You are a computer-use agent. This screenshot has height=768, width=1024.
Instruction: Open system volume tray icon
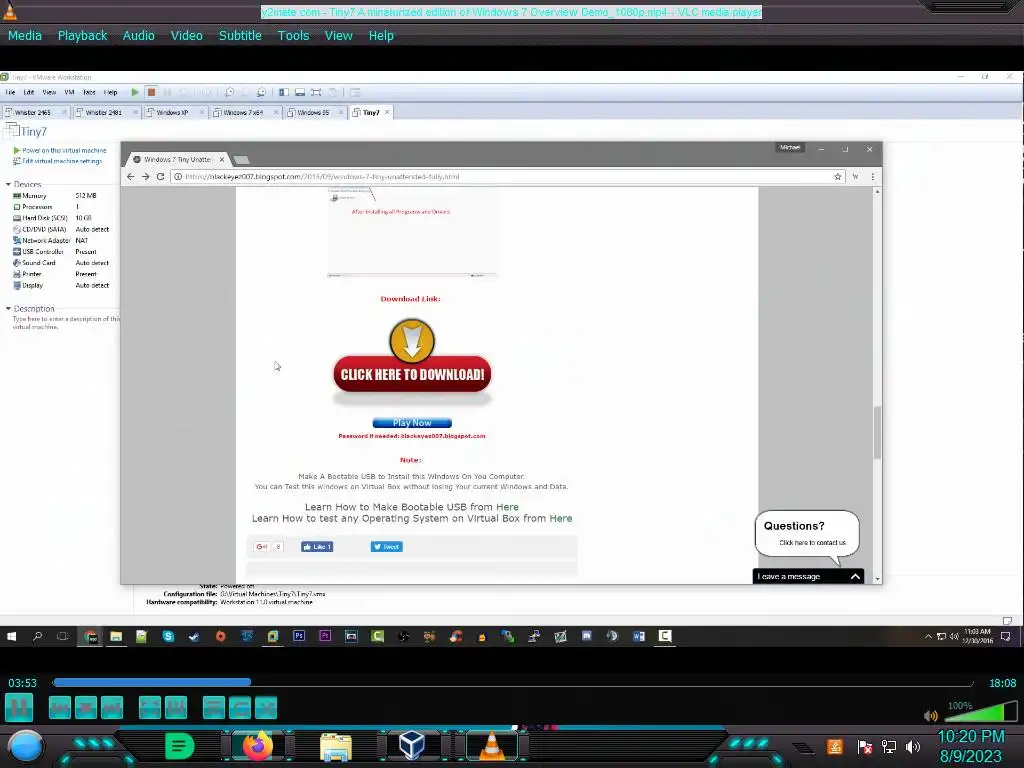[913, 746]
